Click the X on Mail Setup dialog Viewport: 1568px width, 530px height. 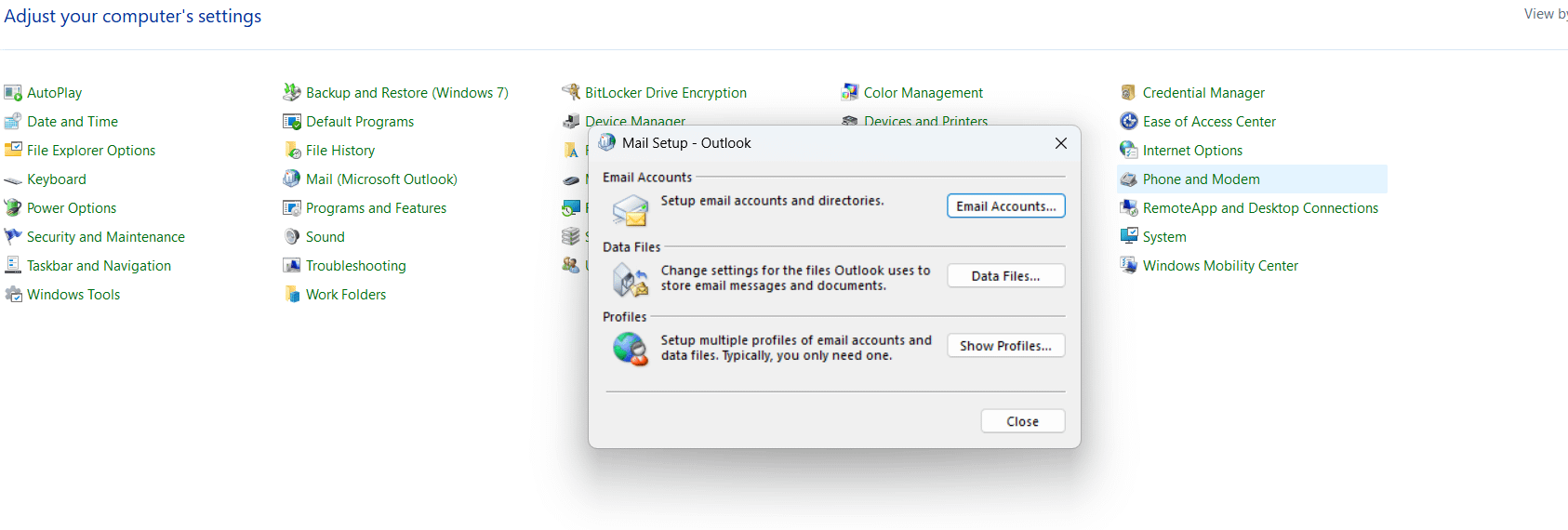point(1061,143)
